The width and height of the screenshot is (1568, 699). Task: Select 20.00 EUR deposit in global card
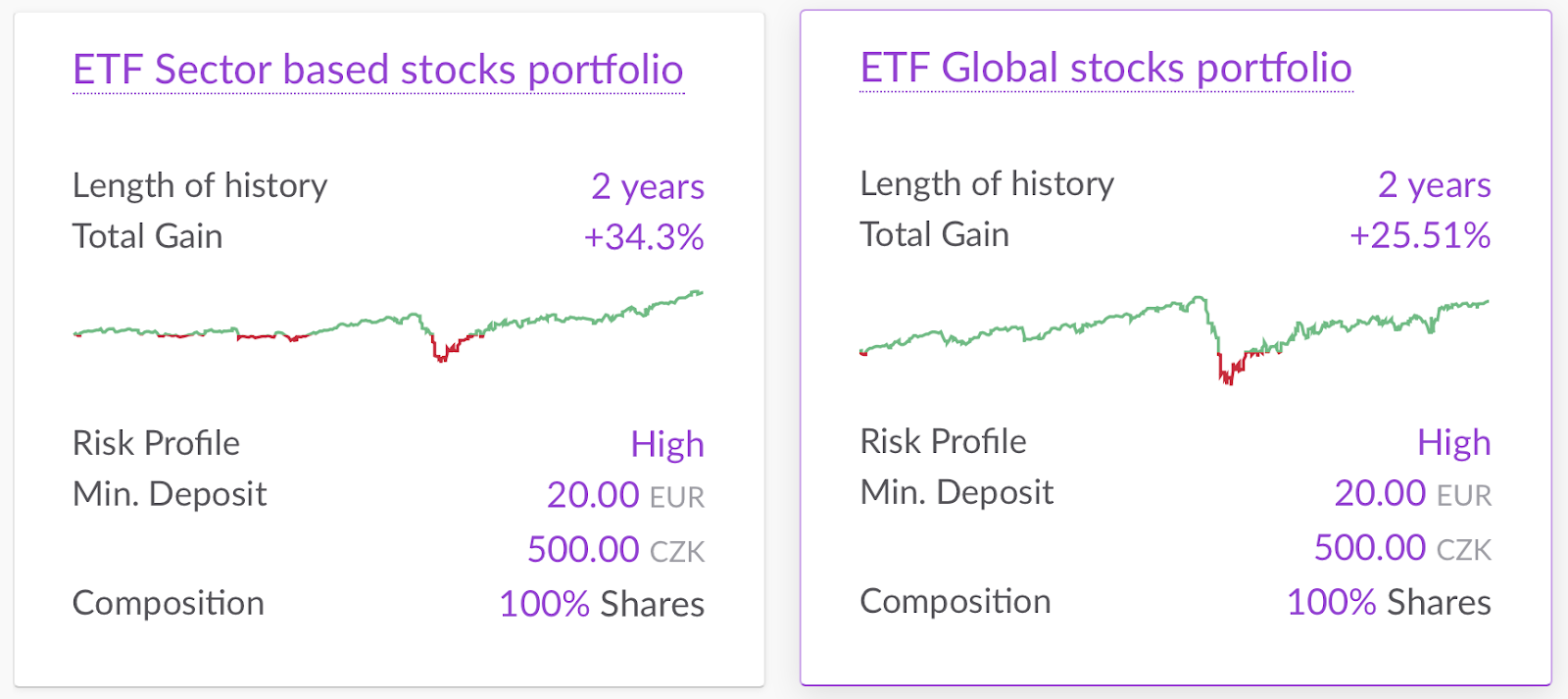pyautogui.click(x=1413, y=493)
